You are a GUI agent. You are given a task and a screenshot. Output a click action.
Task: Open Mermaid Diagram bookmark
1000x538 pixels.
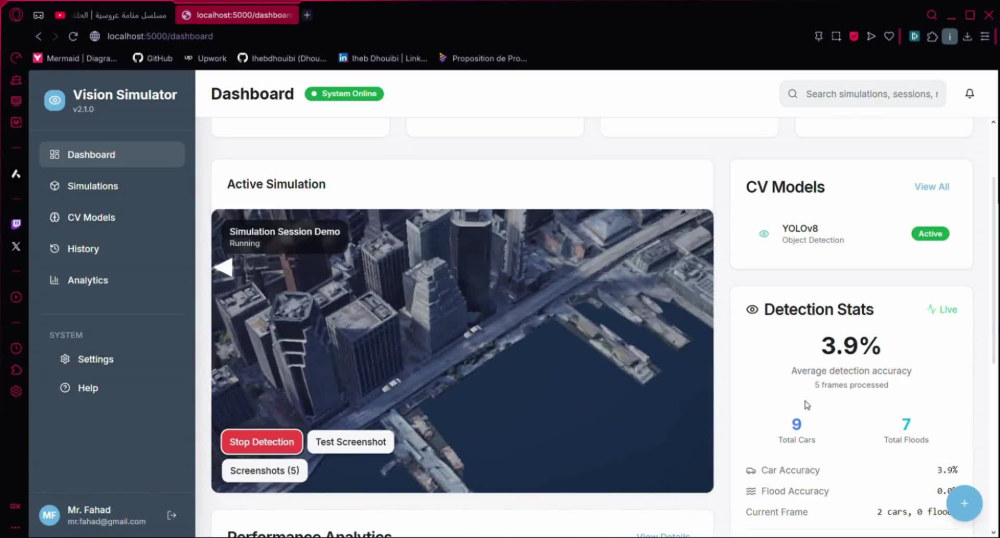[x=75, y=58]
